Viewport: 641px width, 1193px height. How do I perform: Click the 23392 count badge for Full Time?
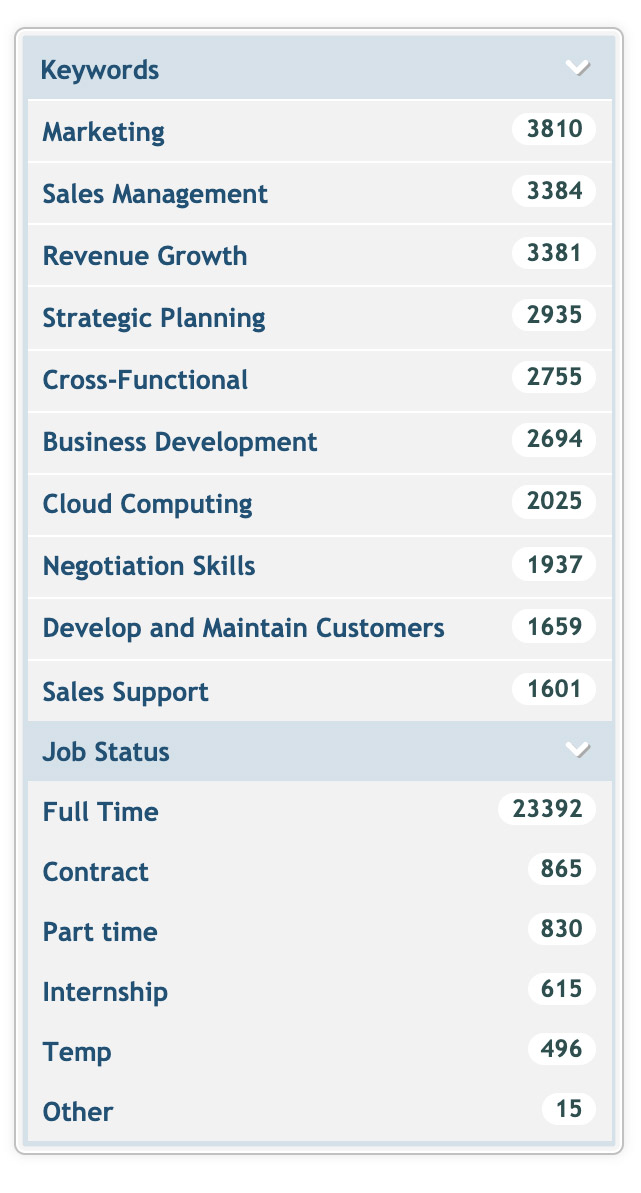coord(547,809)
